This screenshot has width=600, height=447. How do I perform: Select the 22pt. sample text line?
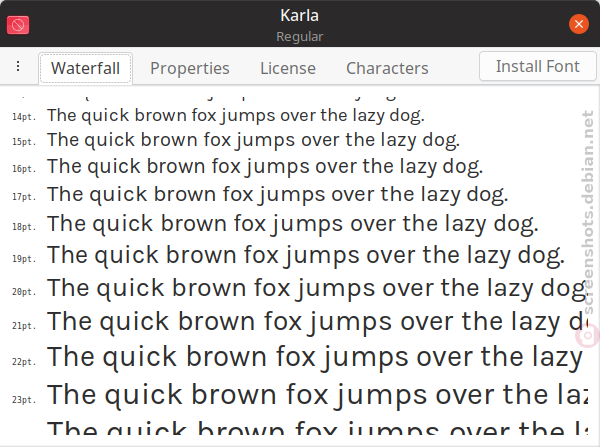317,358
